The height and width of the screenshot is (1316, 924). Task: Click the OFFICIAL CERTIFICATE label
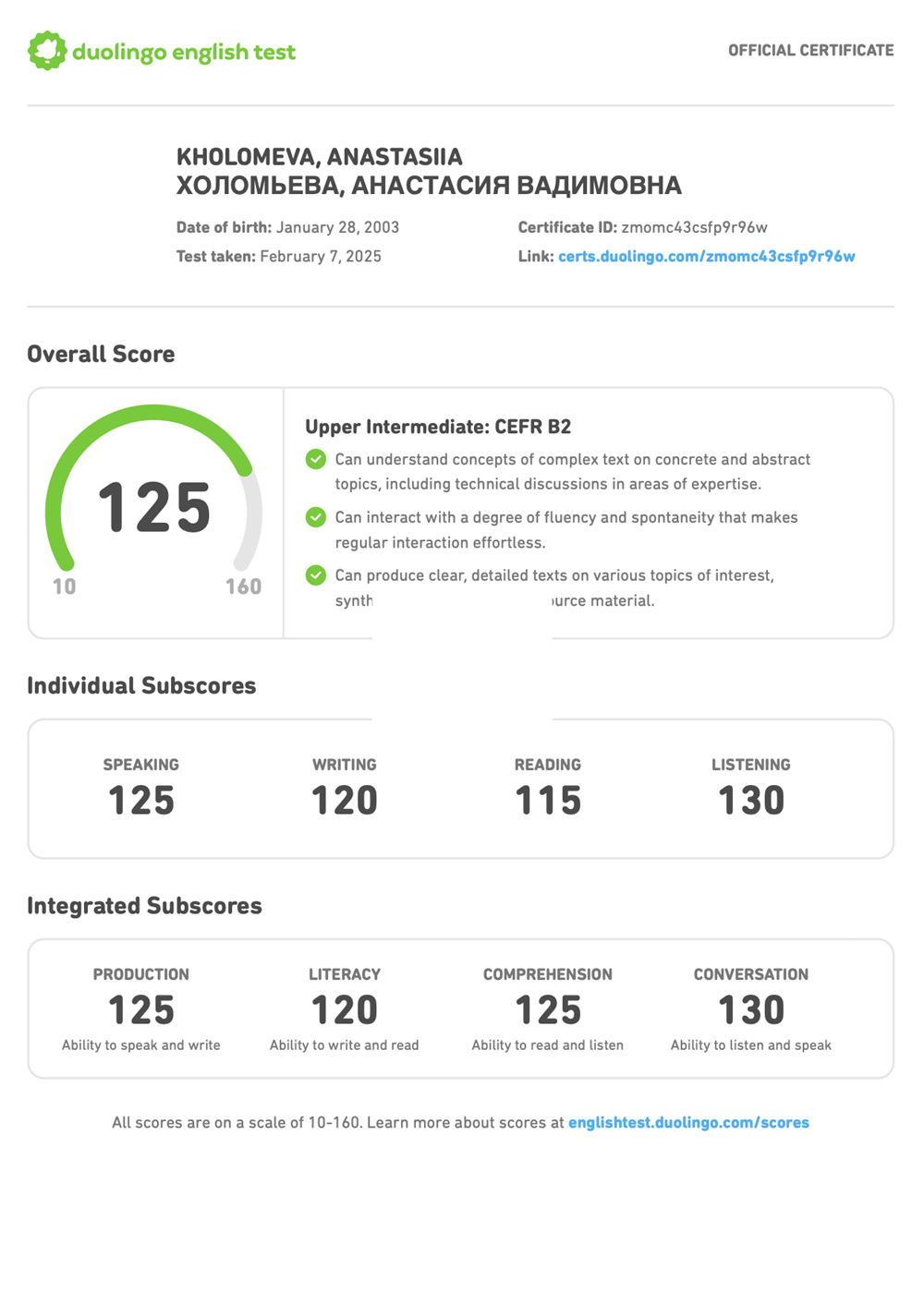point(810,51)
